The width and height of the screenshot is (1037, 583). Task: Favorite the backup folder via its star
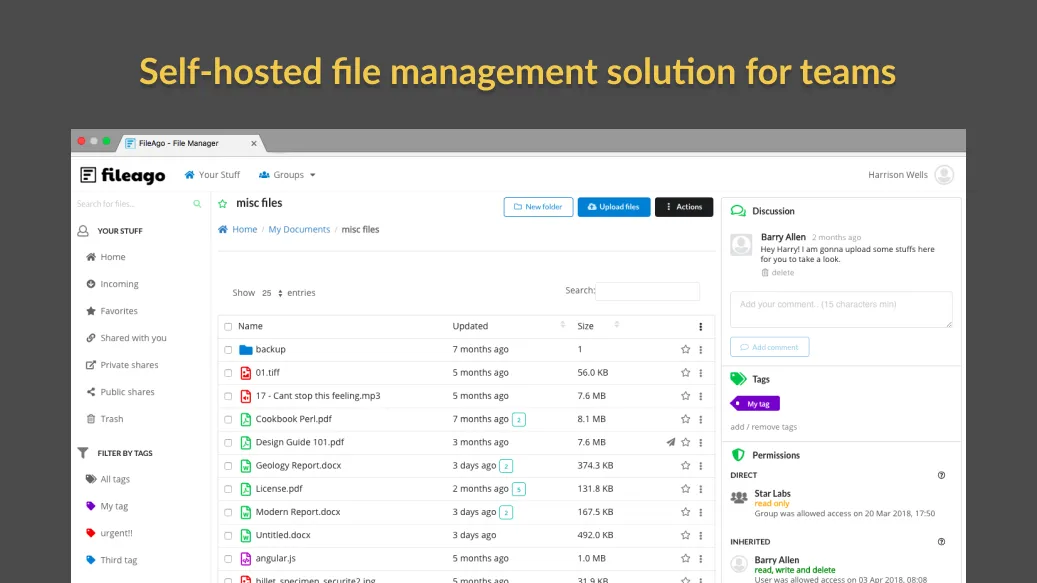[686, 349]
